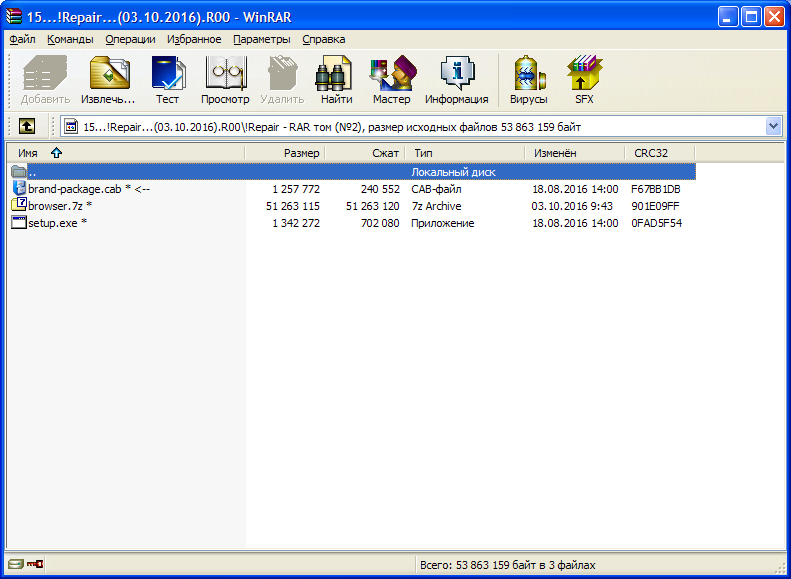Click the brand-package.cab file icon
Image resolution: width=791 pixels, height=579 pixels.
[x=19, y=189]
